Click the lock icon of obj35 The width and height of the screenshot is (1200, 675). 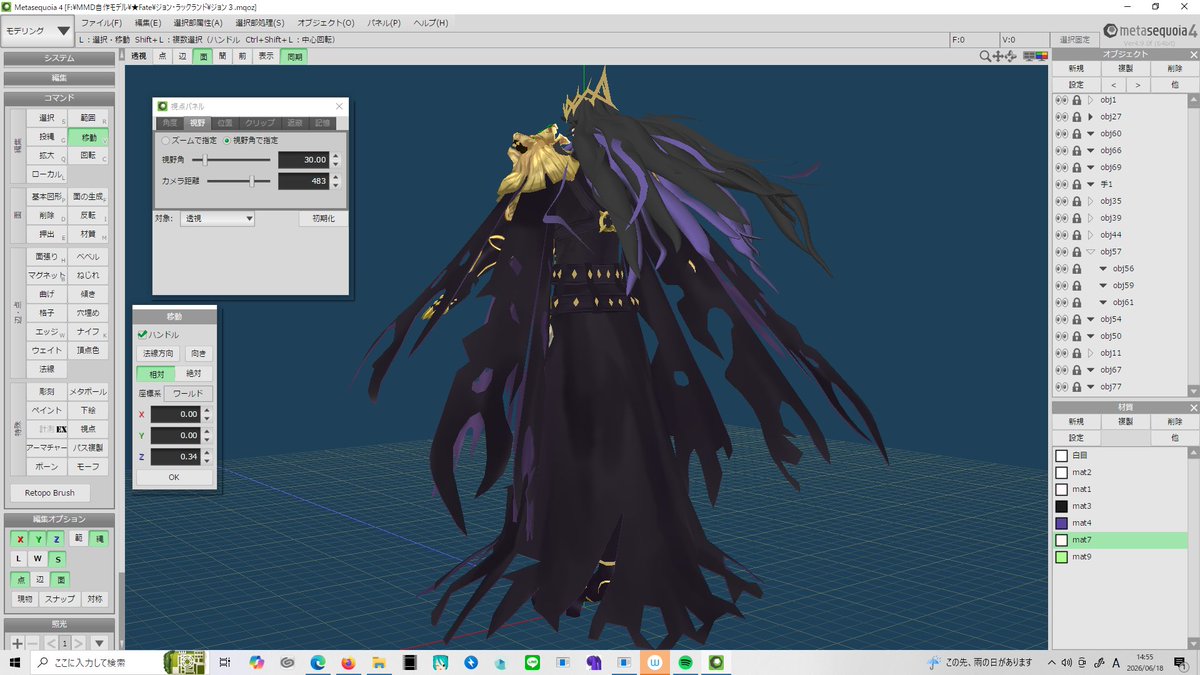(x=1077, y=201)
